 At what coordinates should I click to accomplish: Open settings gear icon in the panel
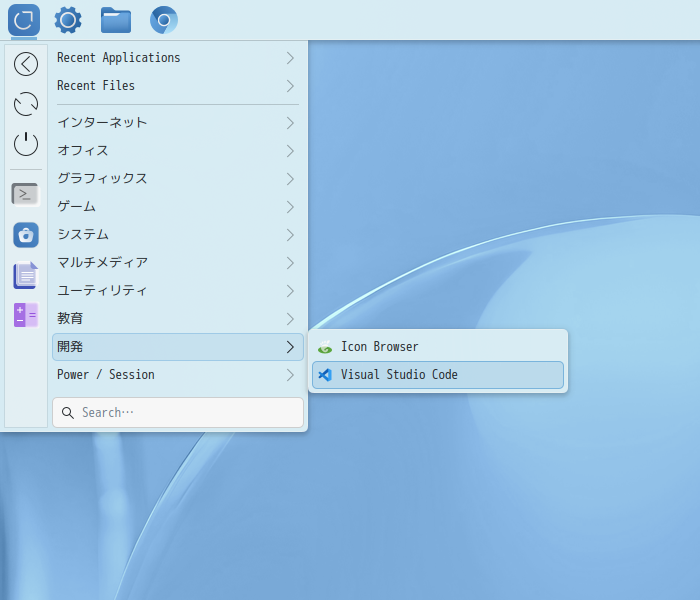[68, 20]
